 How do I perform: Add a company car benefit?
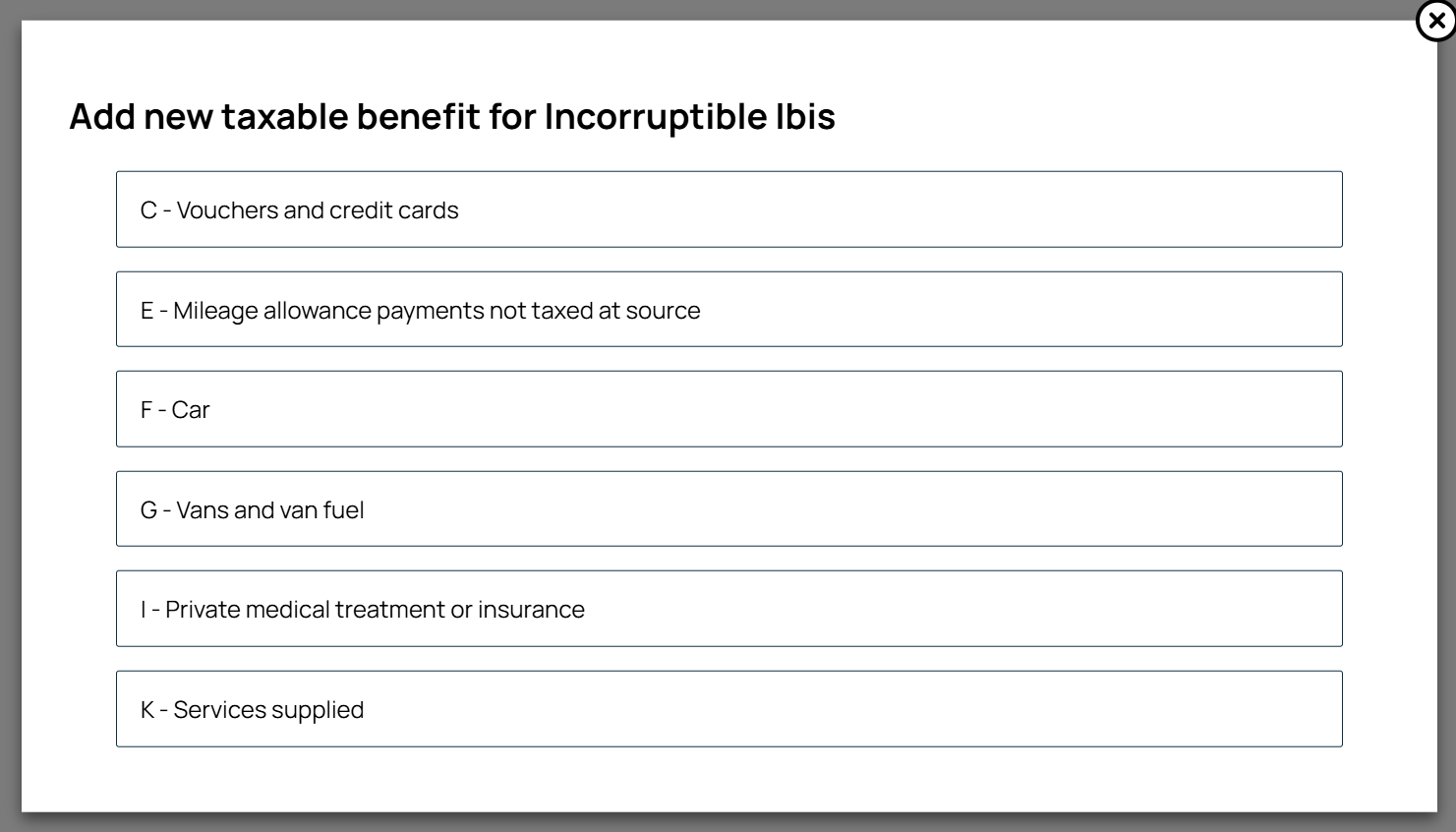728,409
